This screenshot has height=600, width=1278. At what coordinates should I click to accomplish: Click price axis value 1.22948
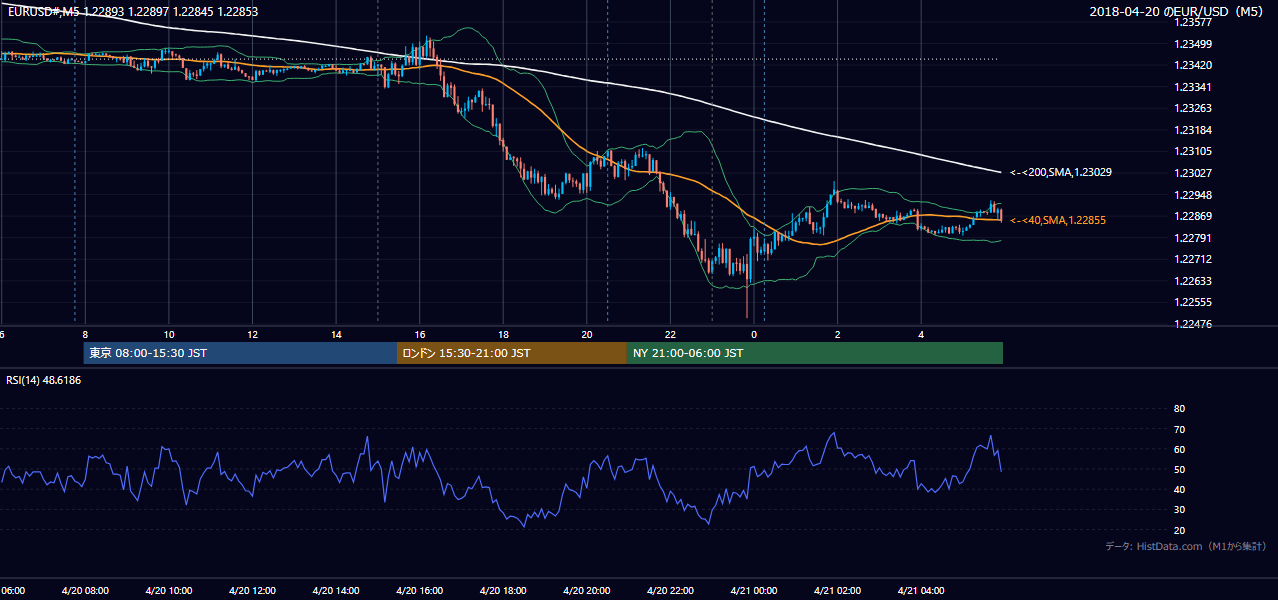click(1194, 195)
